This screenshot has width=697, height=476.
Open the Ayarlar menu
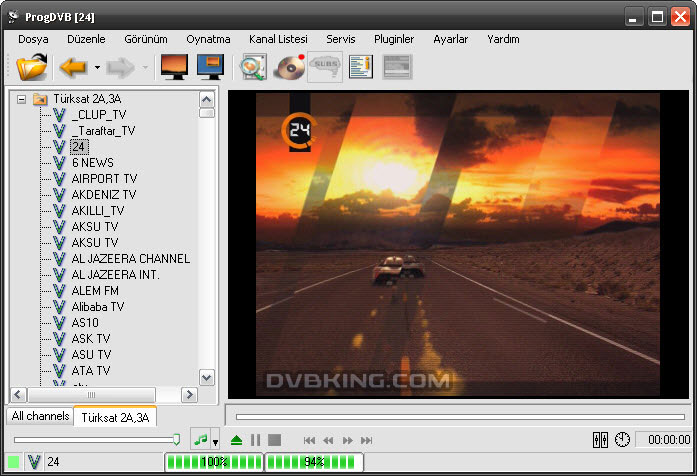(x=451, y=40)
